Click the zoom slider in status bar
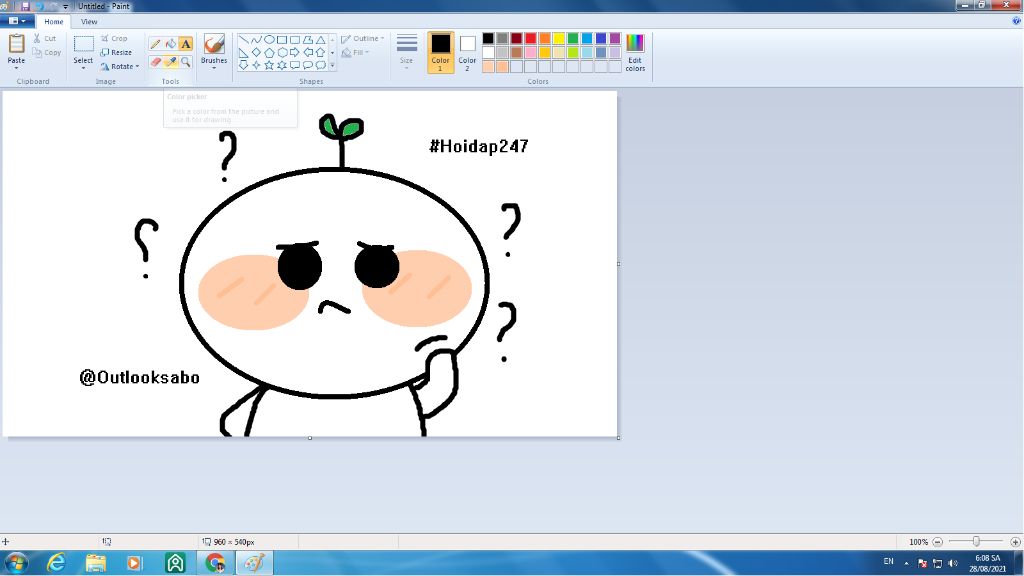Screen dimensions: 1024x576 click(976, 542)
